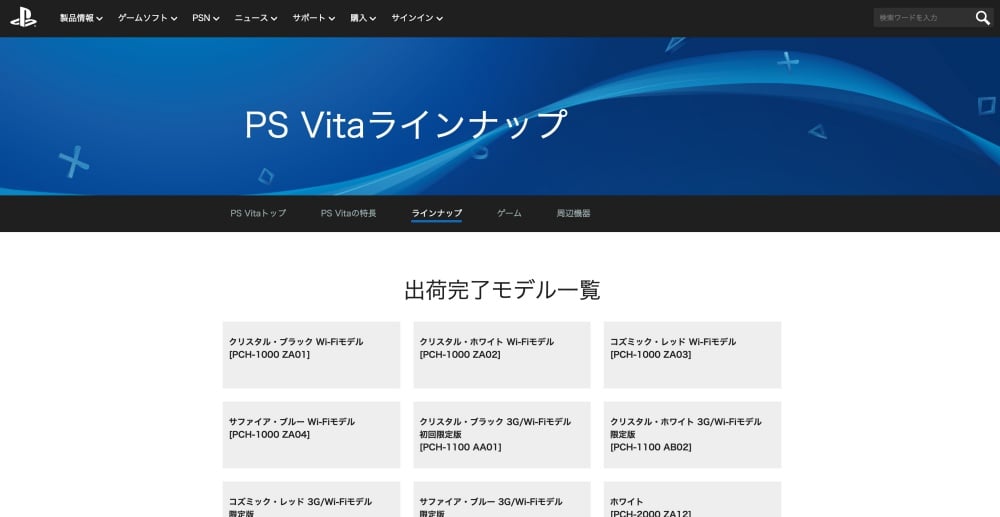
Task: Expand the 製品情報 dropdown menu
Action: pos(81,18)
